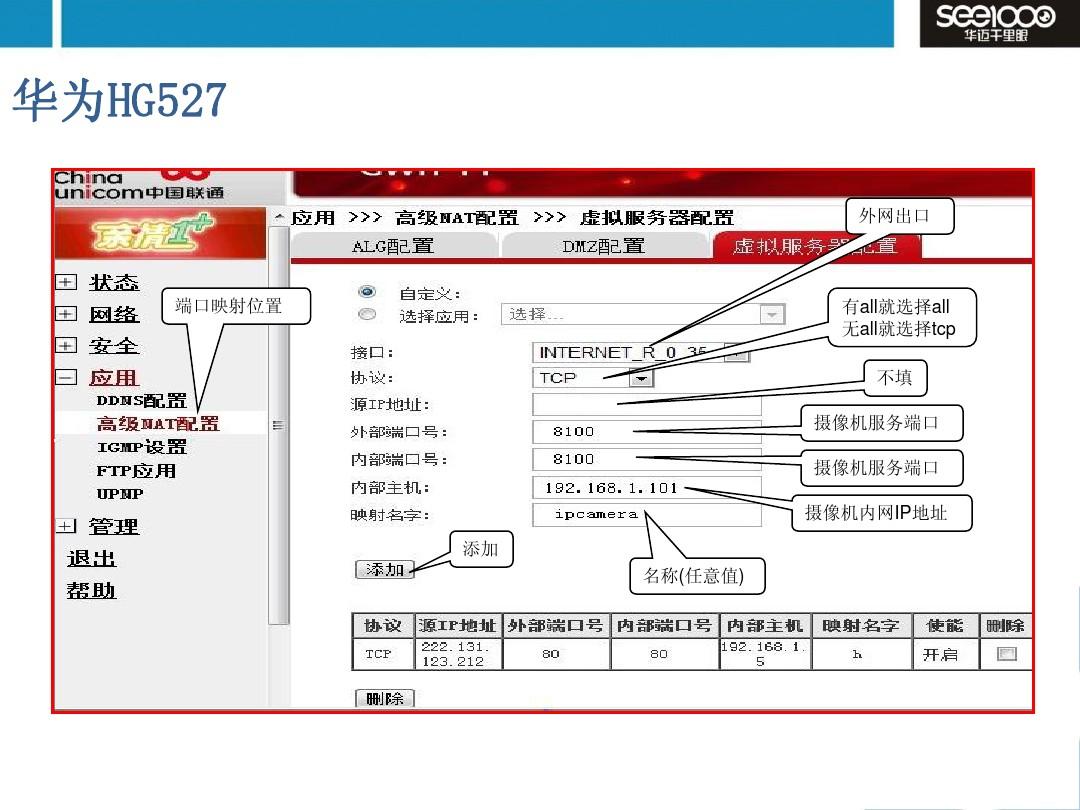The height and width of the screenshot is (810, 1080).
Task: Select the 选择应用 radio button
Action: tap(367, 315)
